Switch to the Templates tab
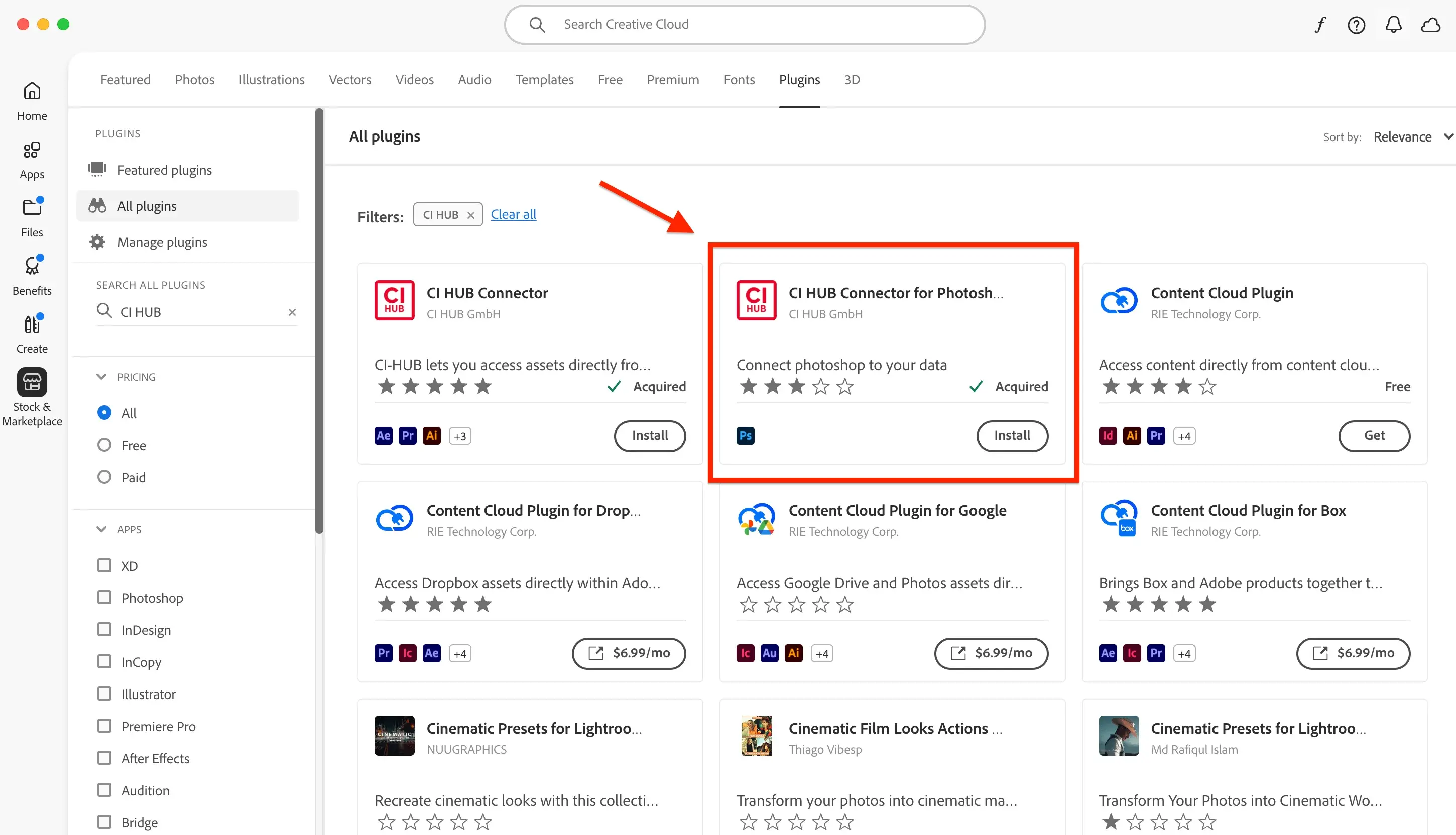This screenshot has width=1456, height=835. [544, 79]
